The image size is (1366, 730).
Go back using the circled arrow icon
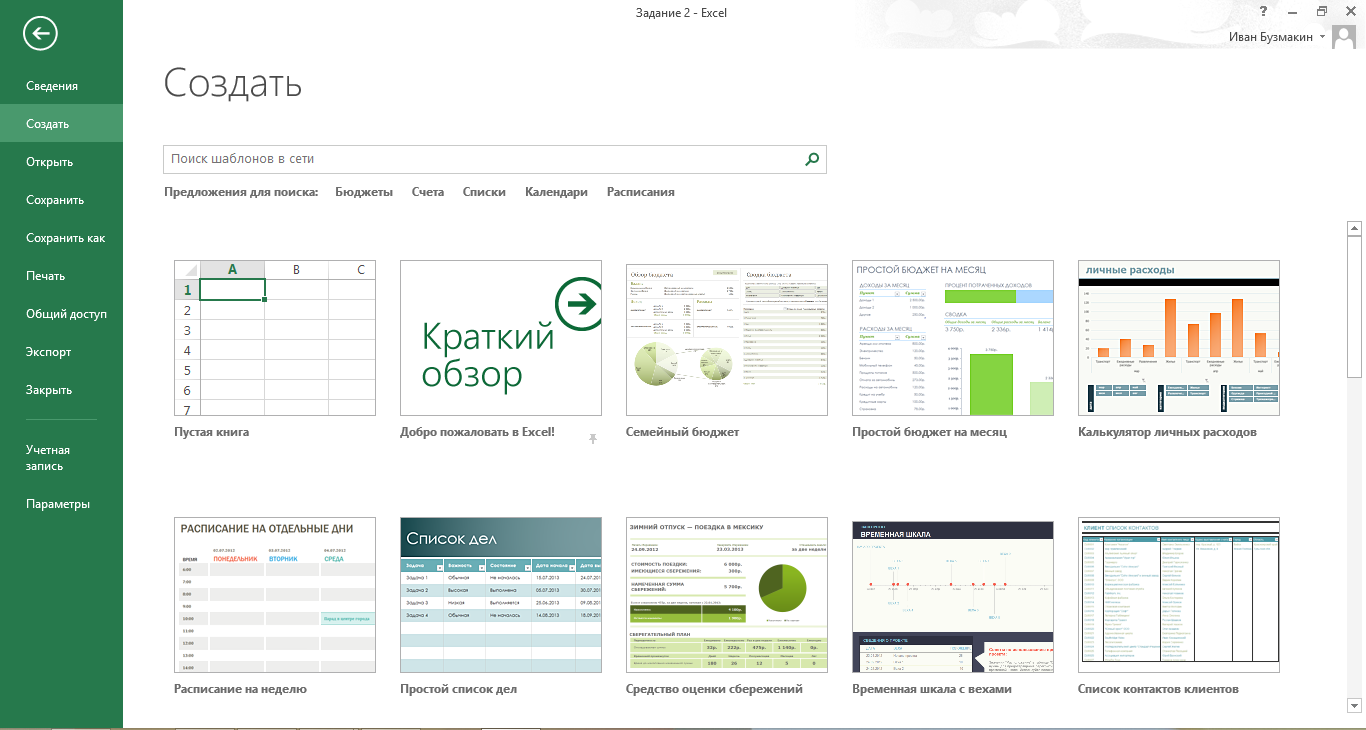tap(41, 34)
